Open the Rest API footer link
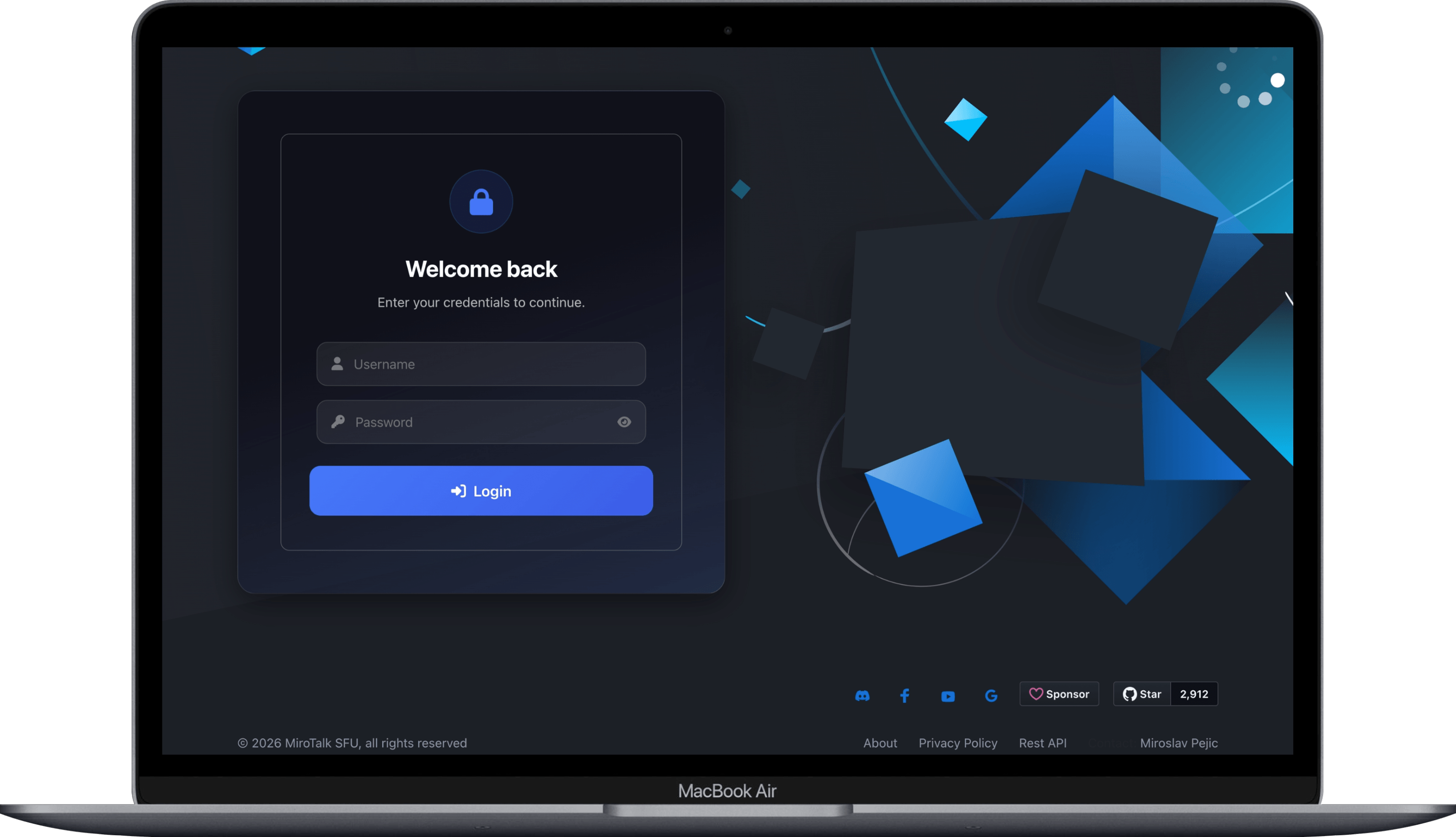 point(1042,743)
